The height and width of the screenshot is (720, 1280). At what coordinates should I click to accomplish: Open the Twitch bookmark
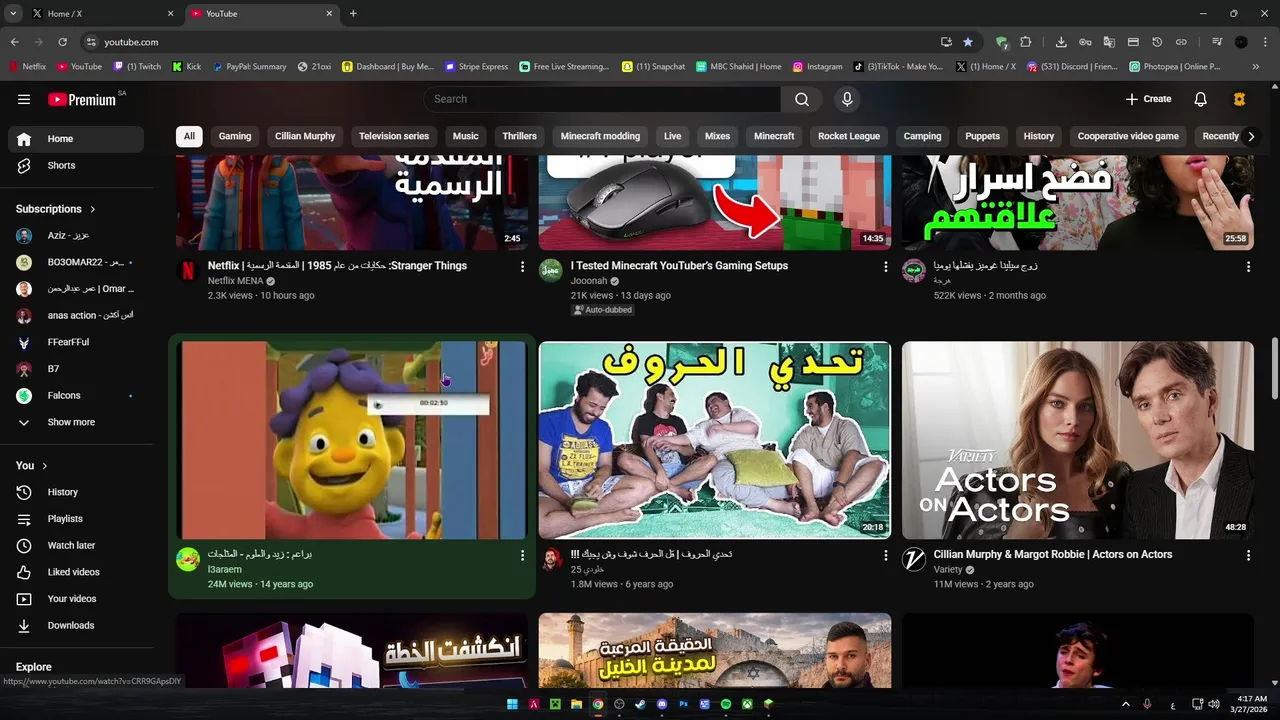coord(137,67)
